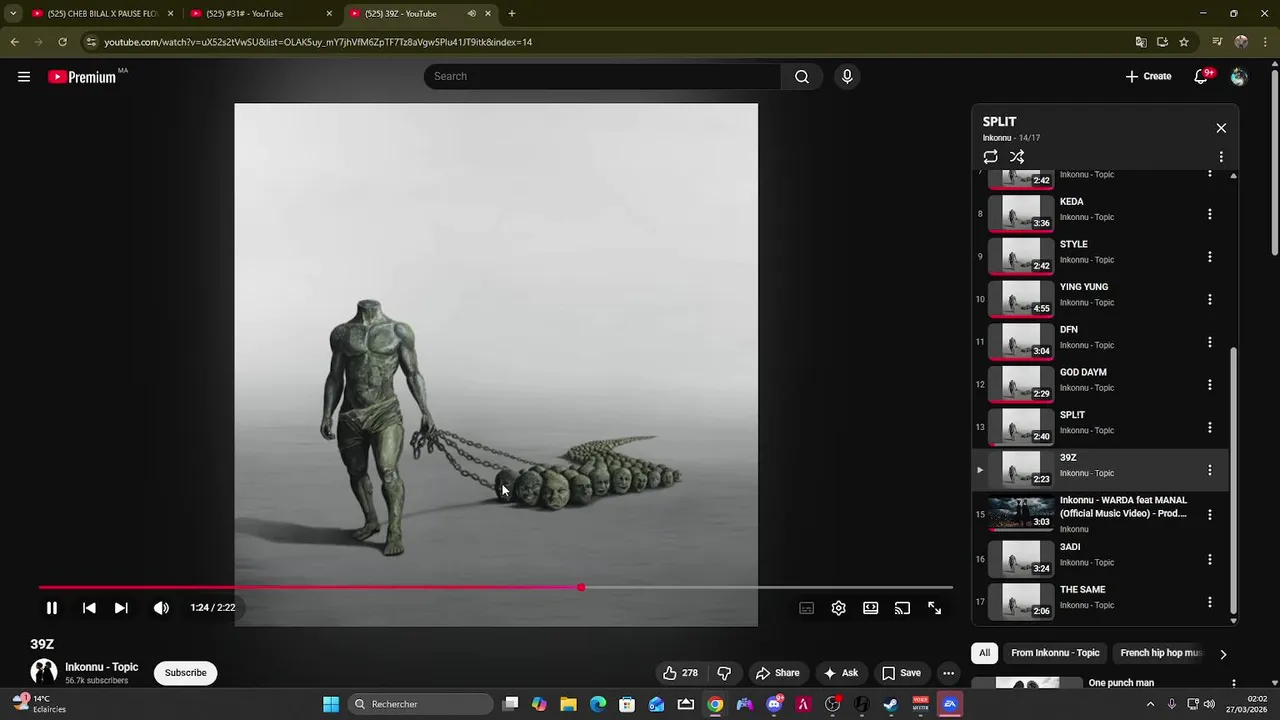Dislike the video thumbs down
1280x720 pixels.
[x=725, y=673]
